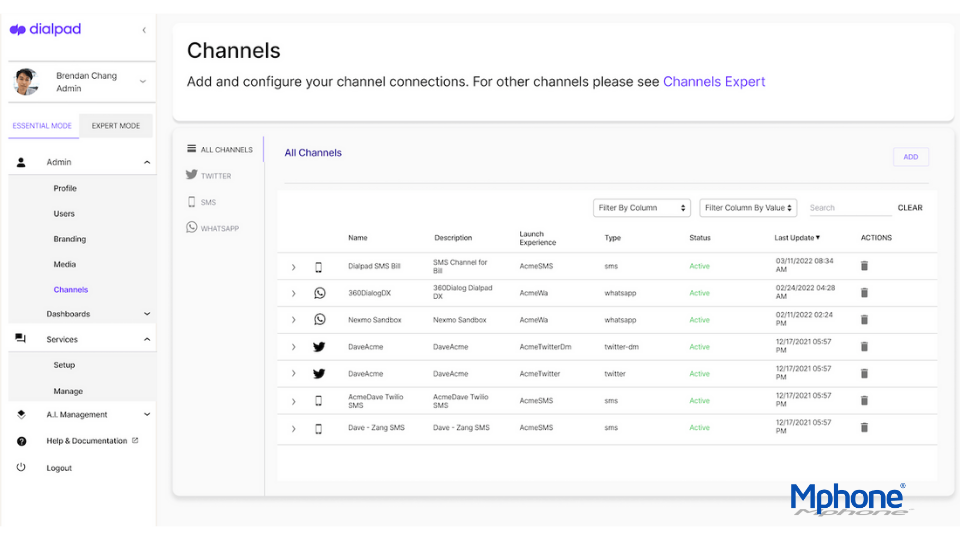Open the Brendan Chang account dropdown
The height and width of the screenshot is (540, 960).
click(143, 81)
